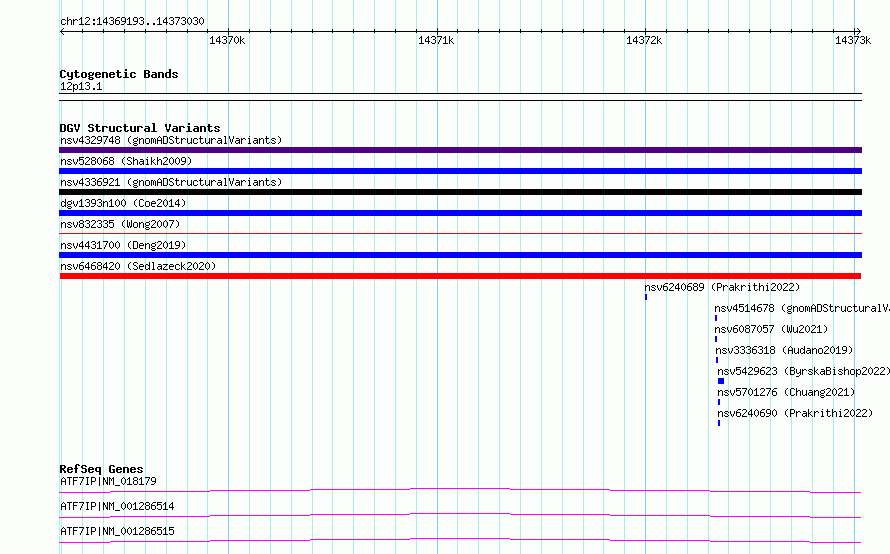890x554 pixels.
Task: Click the nsv6240690 (Prakrithi2022) label
Action: (x=795, y=413)
